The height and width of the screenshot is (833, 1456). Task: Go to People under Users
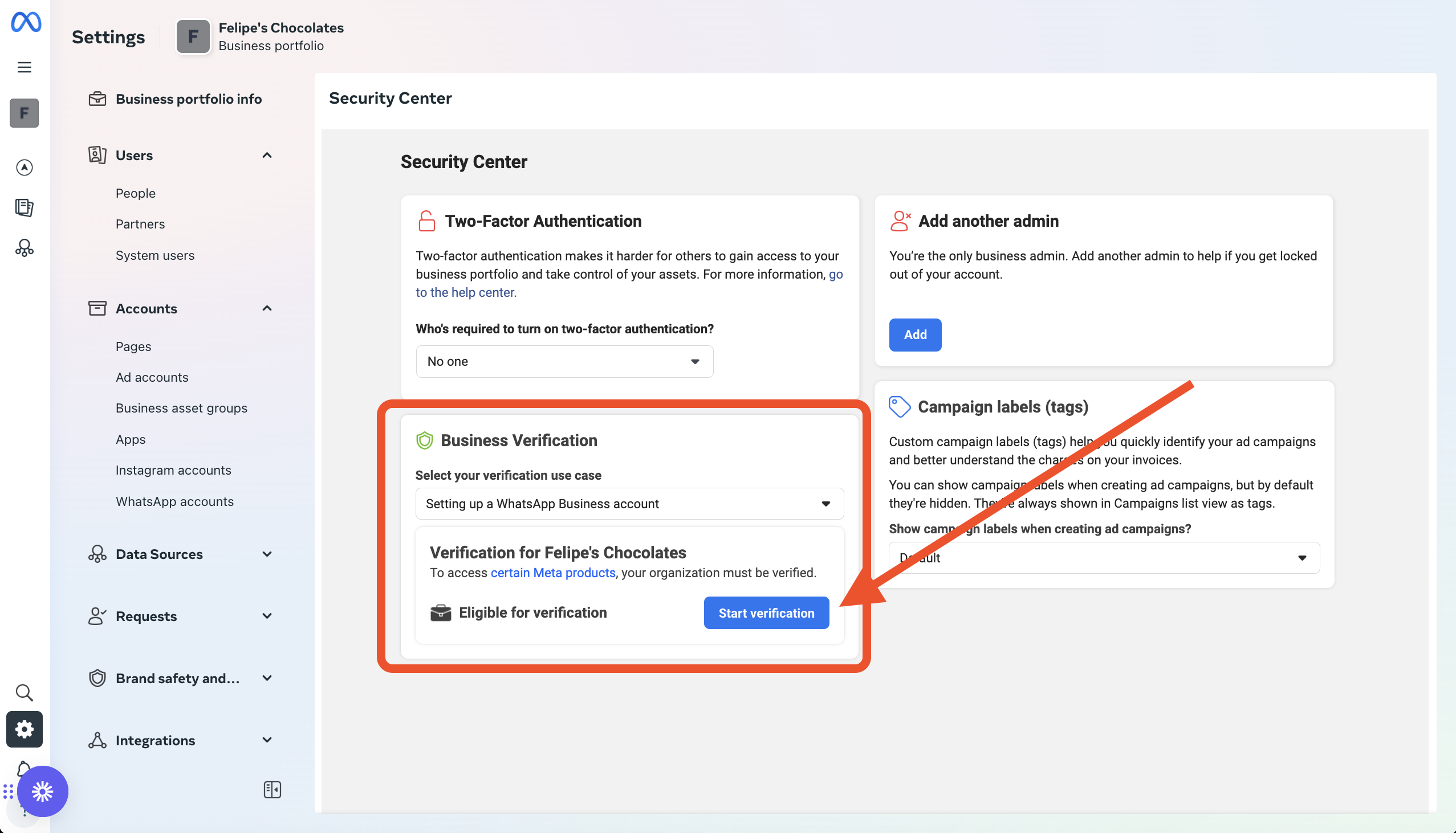(136, 193)
